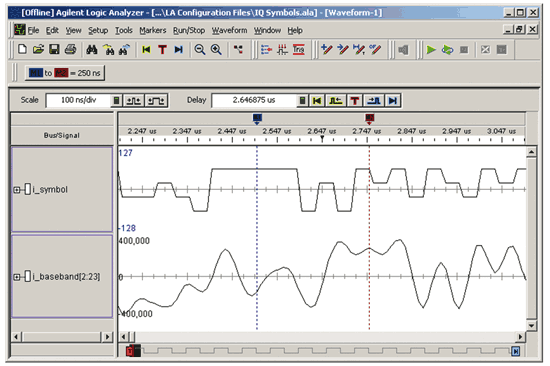The height and width of the screenshot is (366, 550).
Task: Toggle the checkbox beside i_baseband[2:23]
Action: tap(28, 277)
